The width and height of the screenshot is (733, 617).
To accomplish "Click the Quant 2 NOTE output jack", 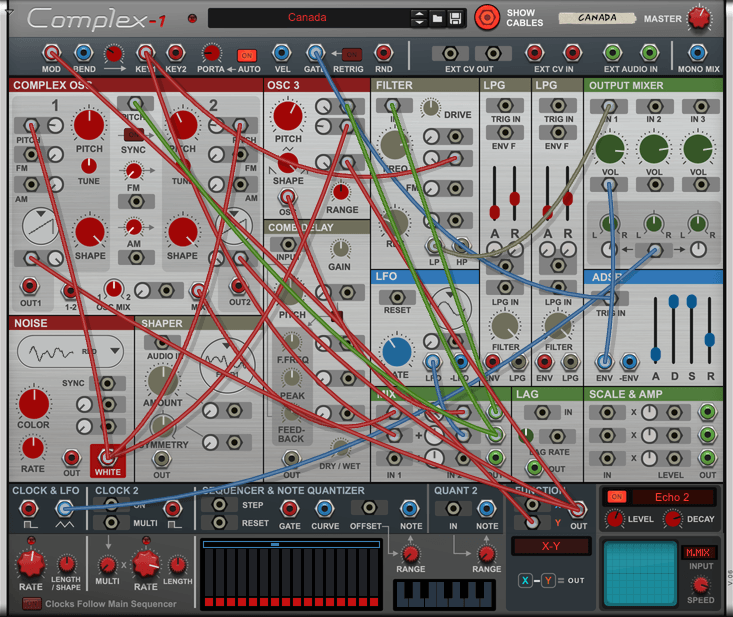I will coord(486,509).
